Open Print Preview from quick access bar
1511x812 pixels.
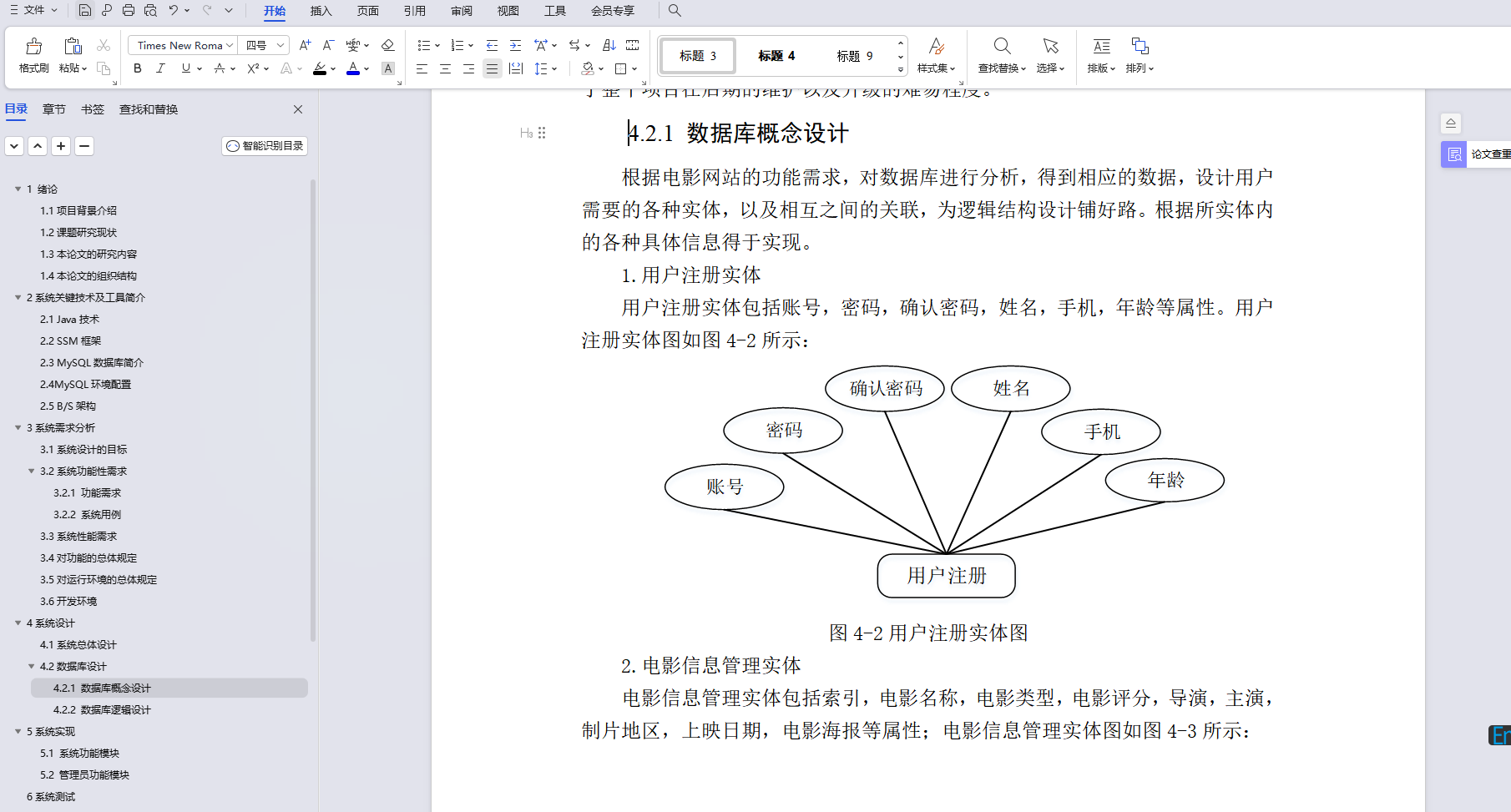150,10
